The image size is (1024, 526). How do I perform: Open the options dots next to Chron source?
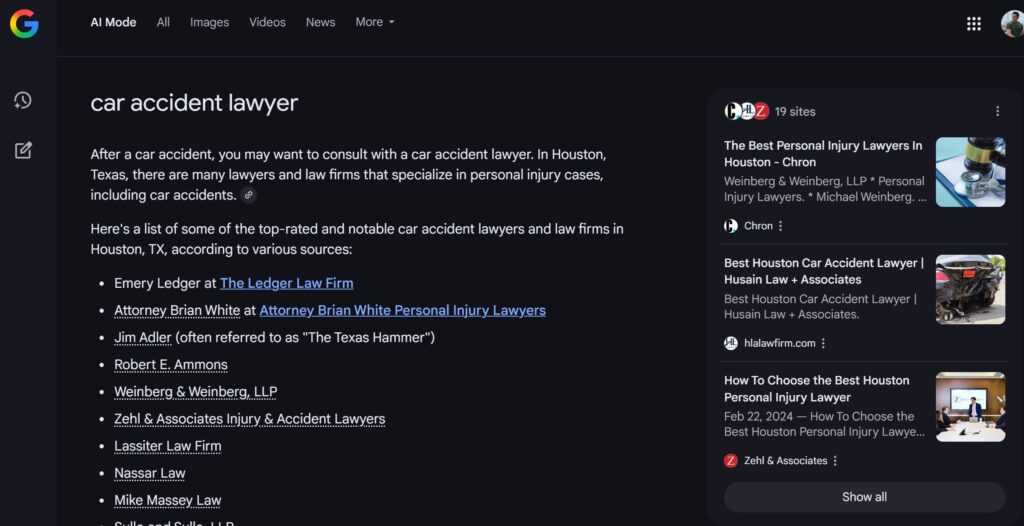click(780, 226)
